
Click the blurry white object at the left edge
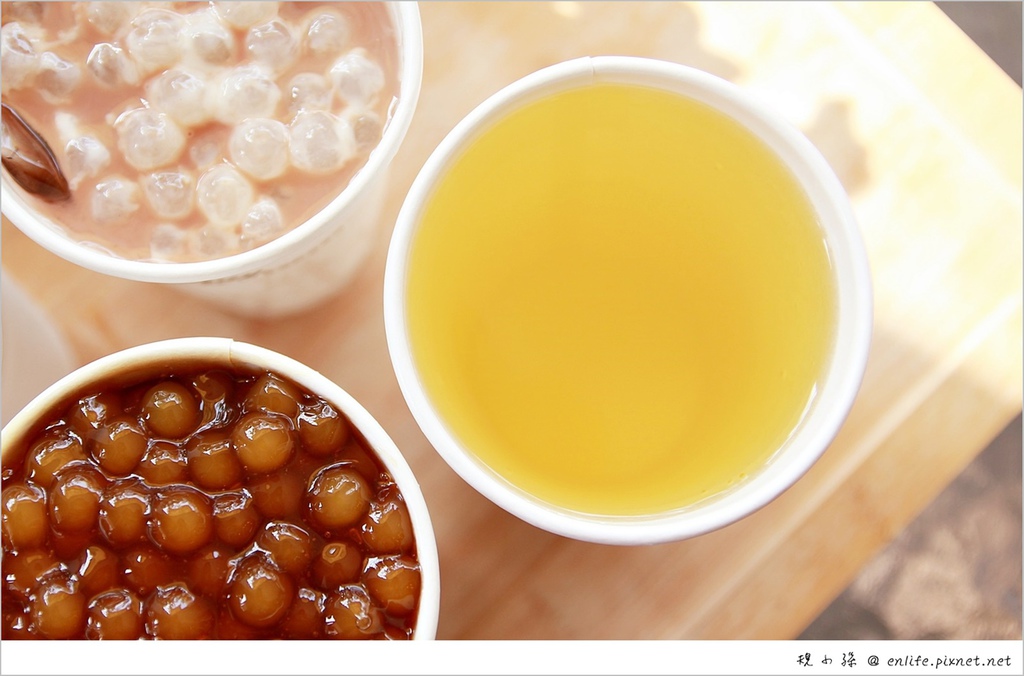(x=25, y=340)
